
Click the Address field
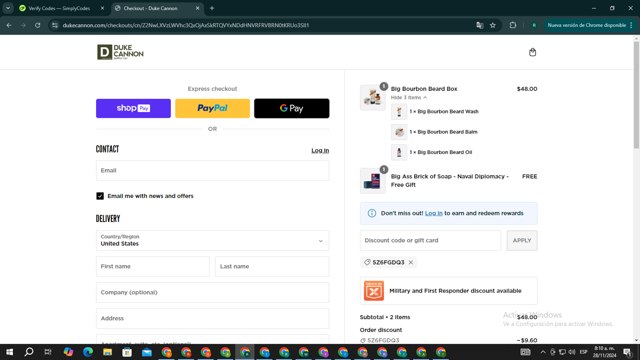212,318
